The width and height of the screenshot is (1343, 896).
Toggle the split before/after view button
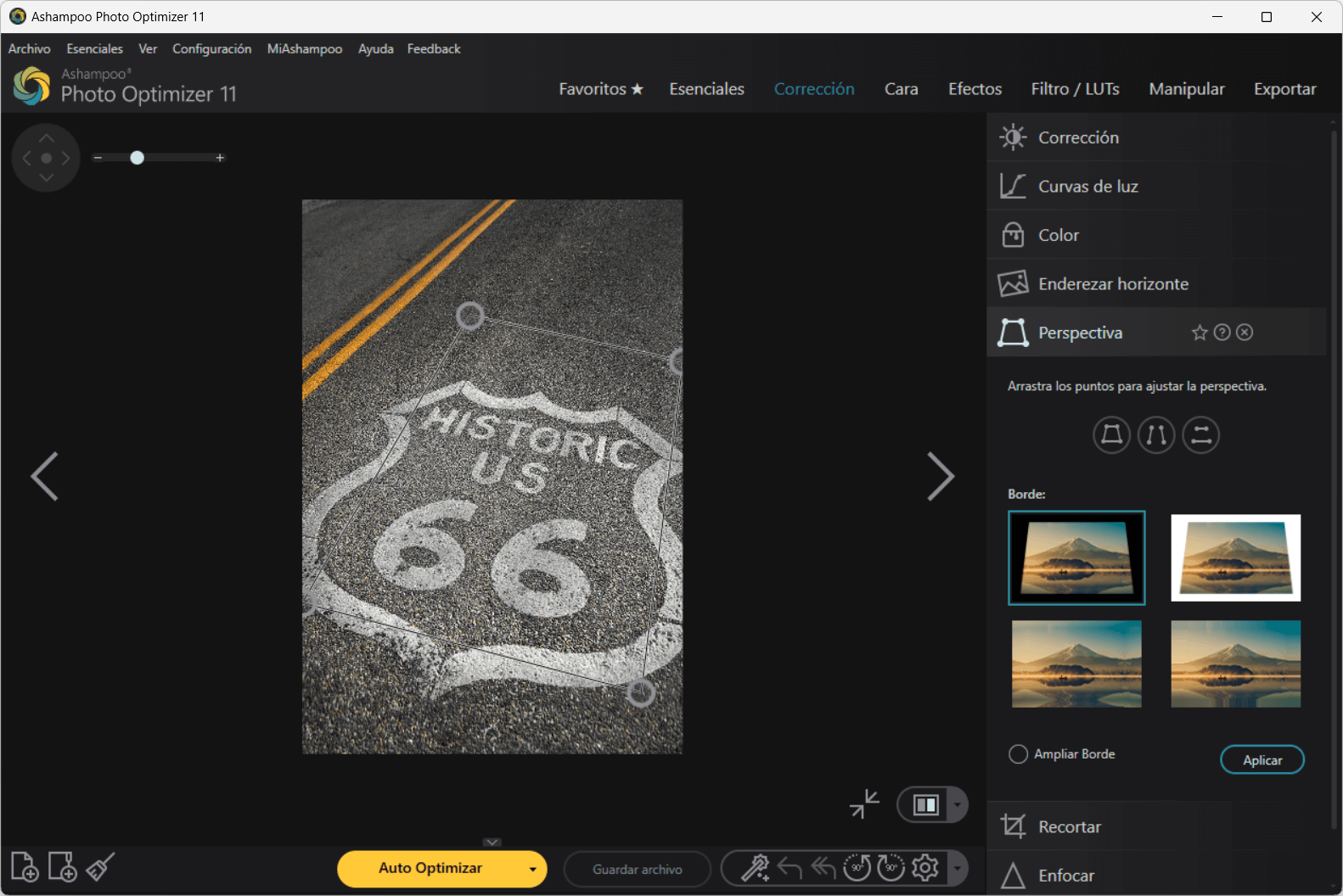click(925, 805)
